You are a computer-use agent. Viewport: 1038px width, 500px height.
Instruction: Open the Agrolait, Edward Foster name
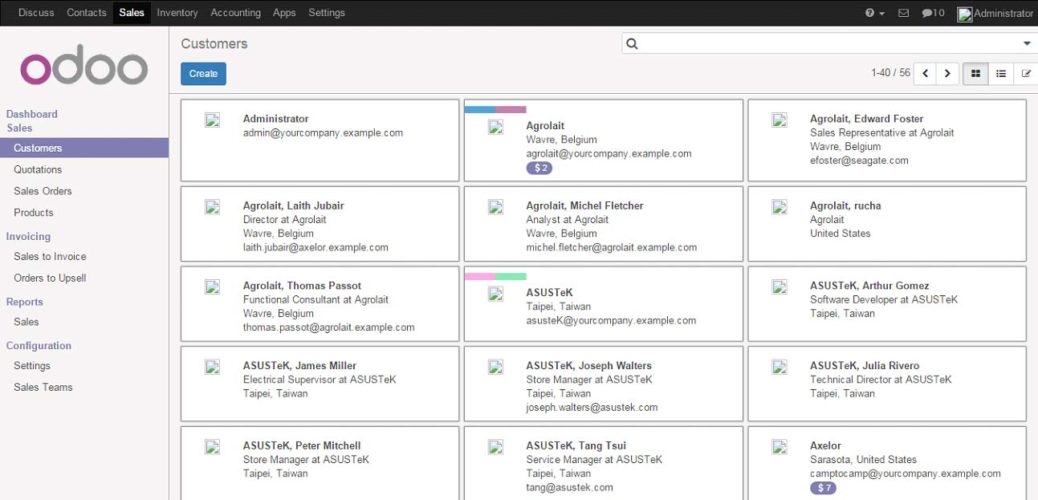point(867,119)
